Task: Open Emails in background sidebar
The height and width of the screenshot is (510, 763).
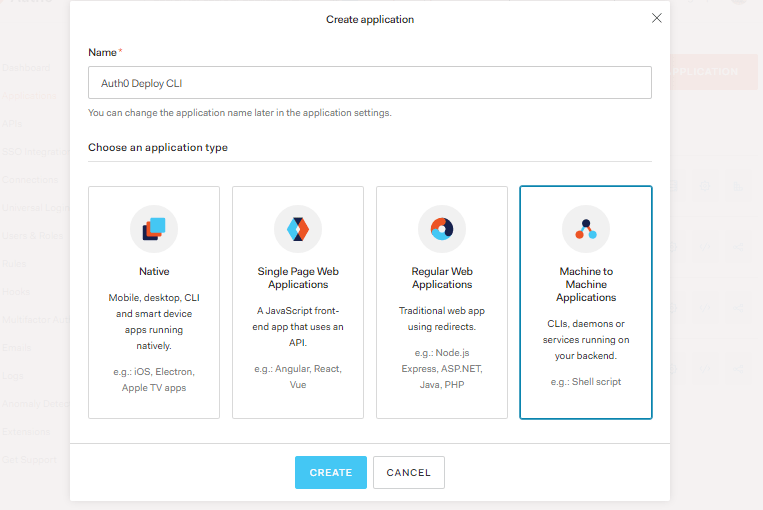Action: (x=17, y=348)
